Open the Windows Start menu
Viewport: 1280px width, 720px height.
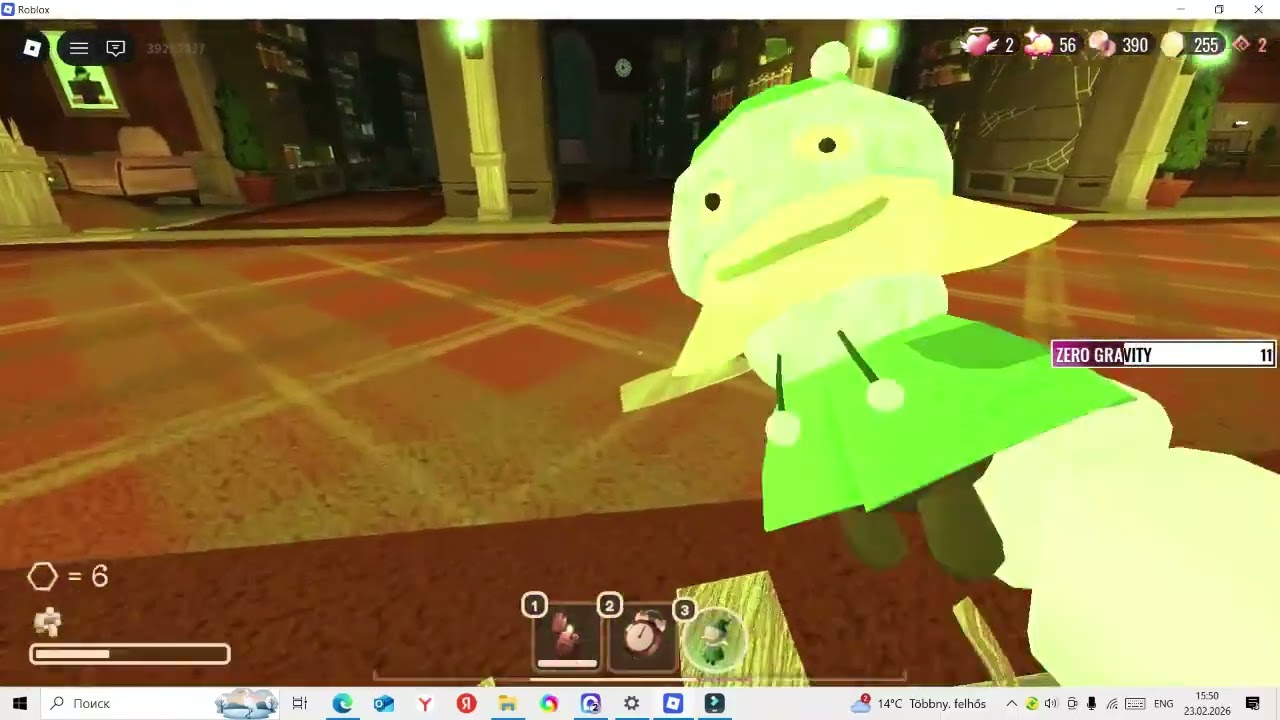pos(19,703)
